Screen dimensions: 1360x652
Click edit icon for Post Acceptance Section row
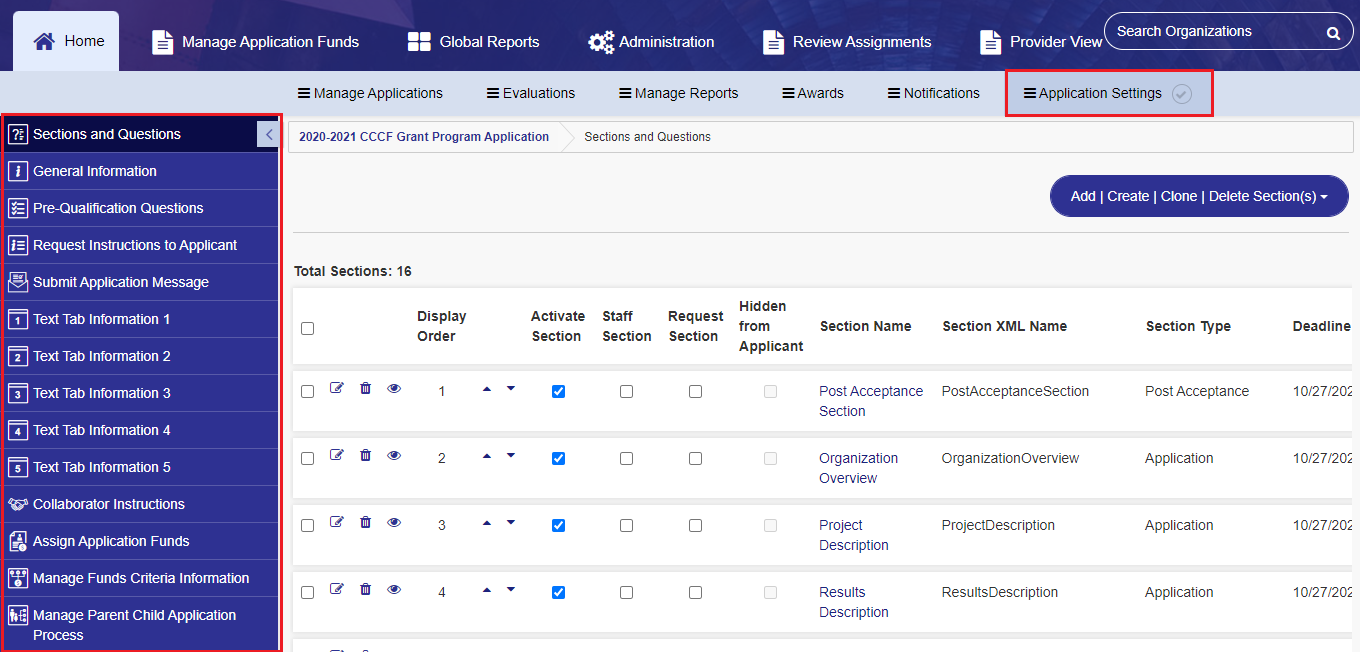[337, 388]
